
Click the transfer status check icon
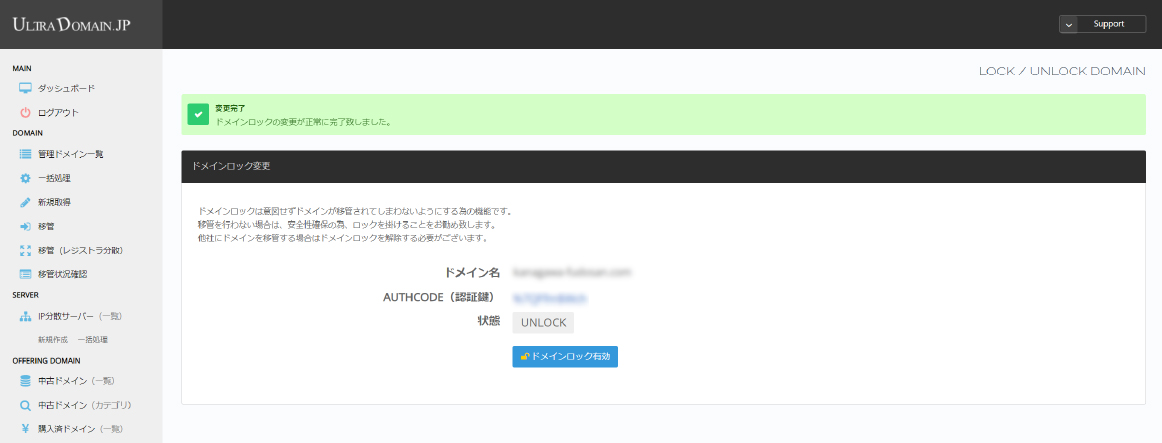click(25, 274)
